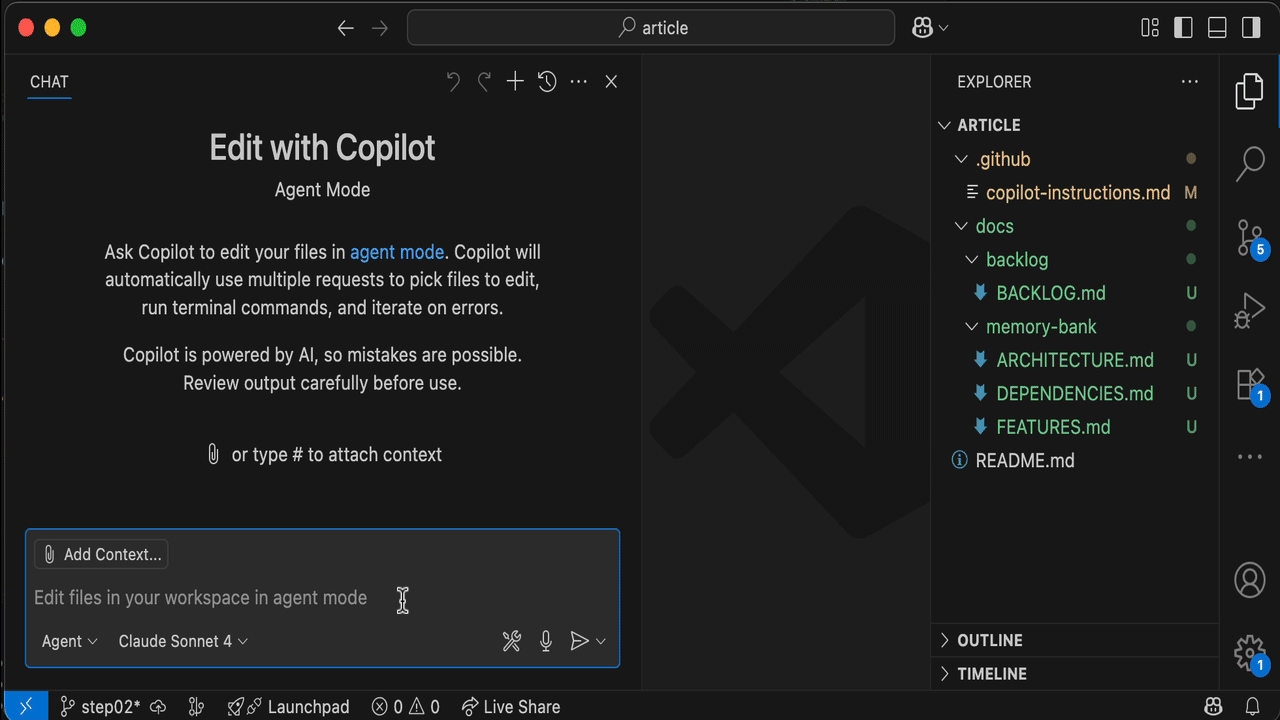Open the Search view icon
This screenshot has height=720, width=1280.
[1249, 163]
